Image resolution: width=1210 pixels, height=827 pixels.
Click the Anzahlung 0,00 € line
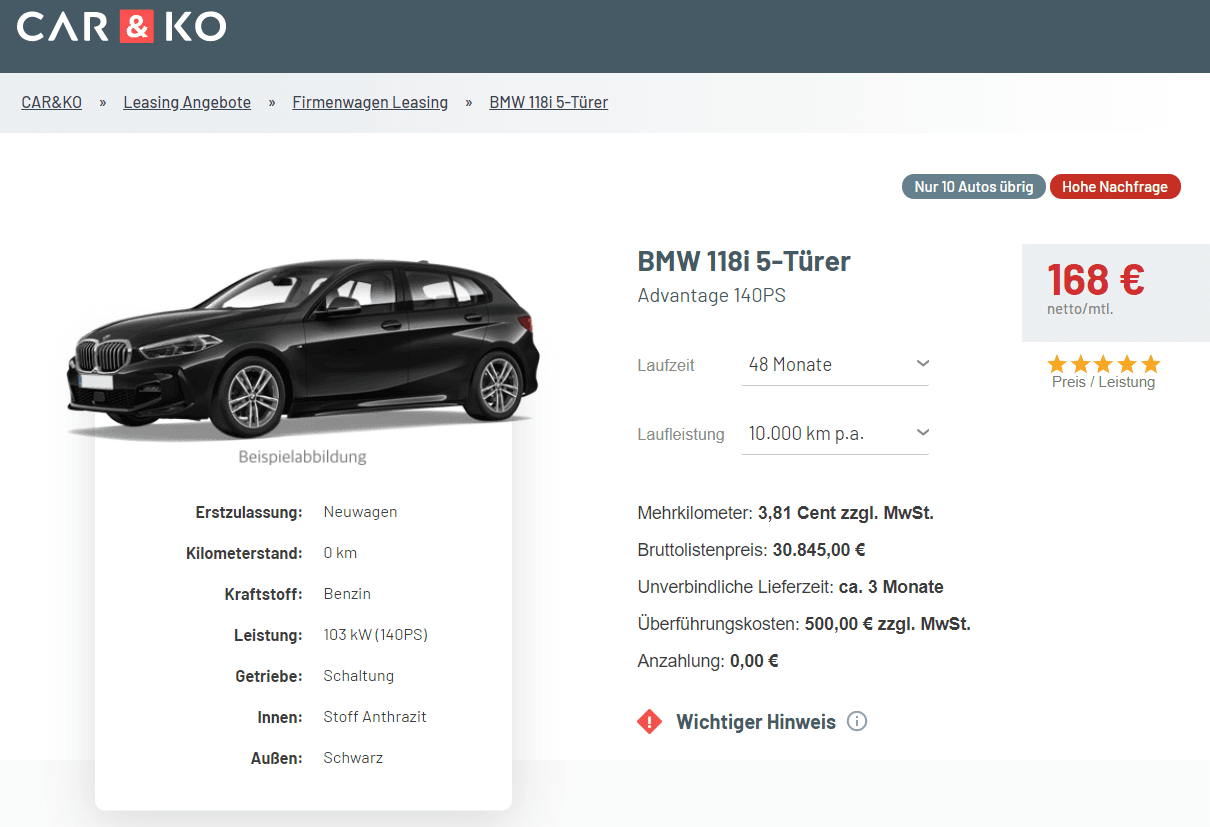click(708, 661)
